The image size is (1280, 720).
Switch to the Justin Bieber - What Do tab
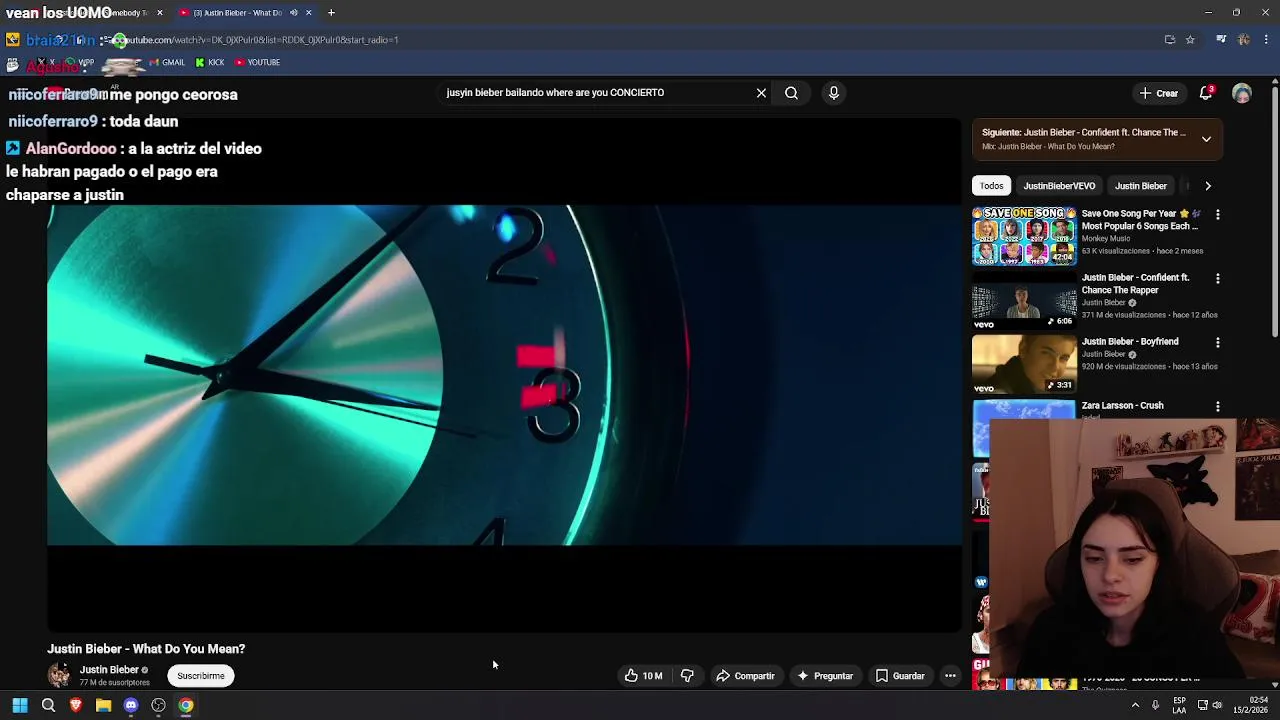237,13
